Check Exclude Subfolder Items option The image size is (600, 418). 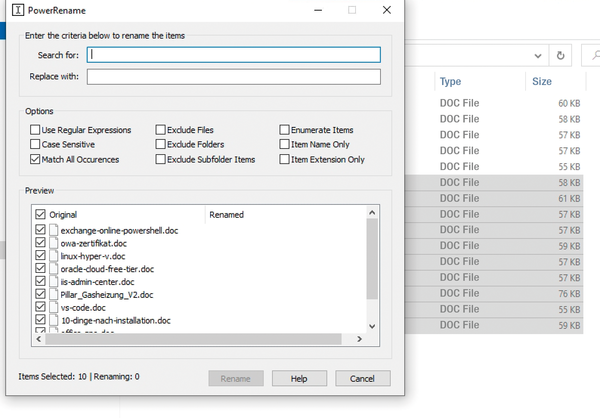tap(160, 159)
